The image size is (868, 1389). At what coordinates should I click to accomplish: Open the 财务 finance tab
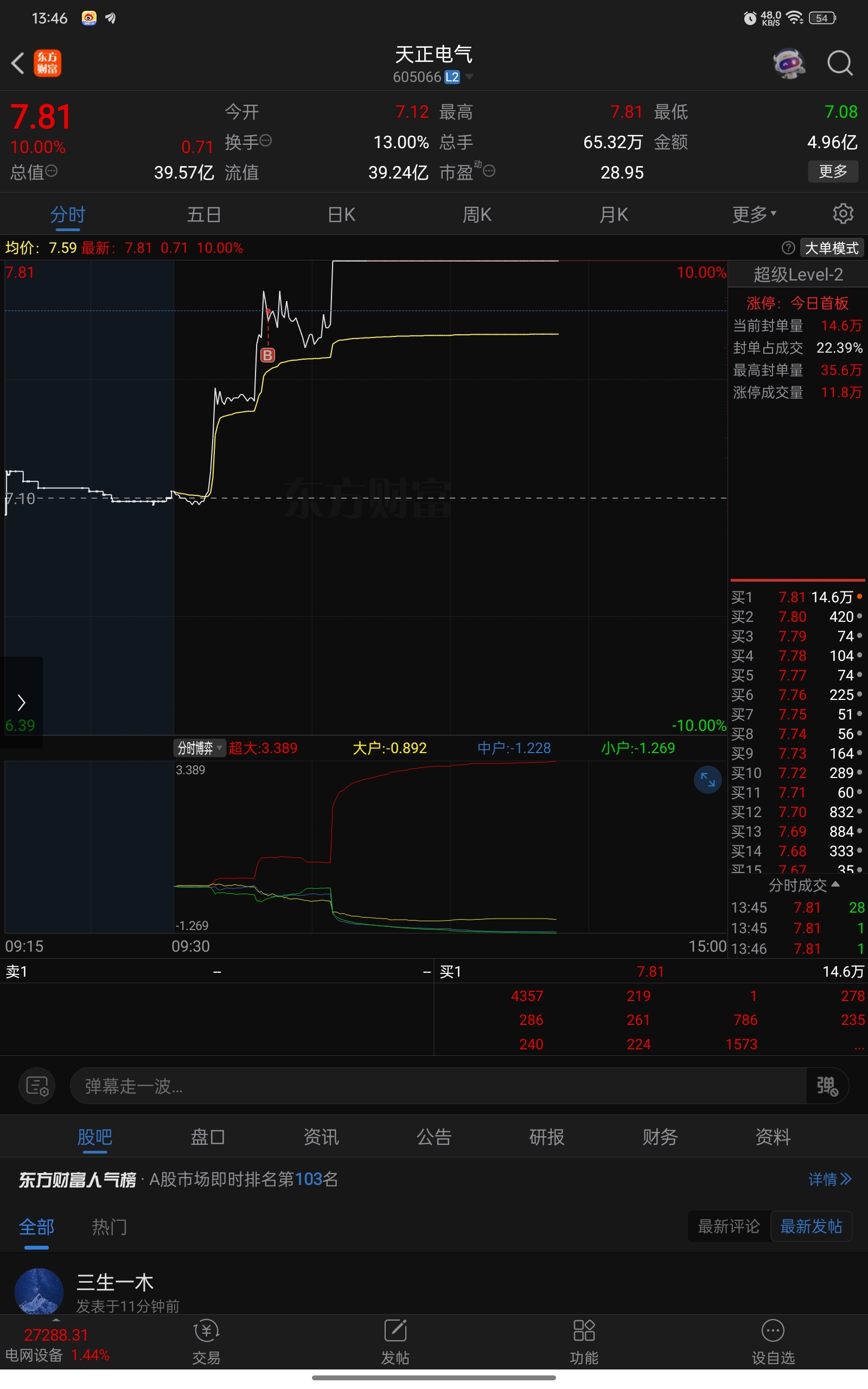click(x=660, y=1137)
